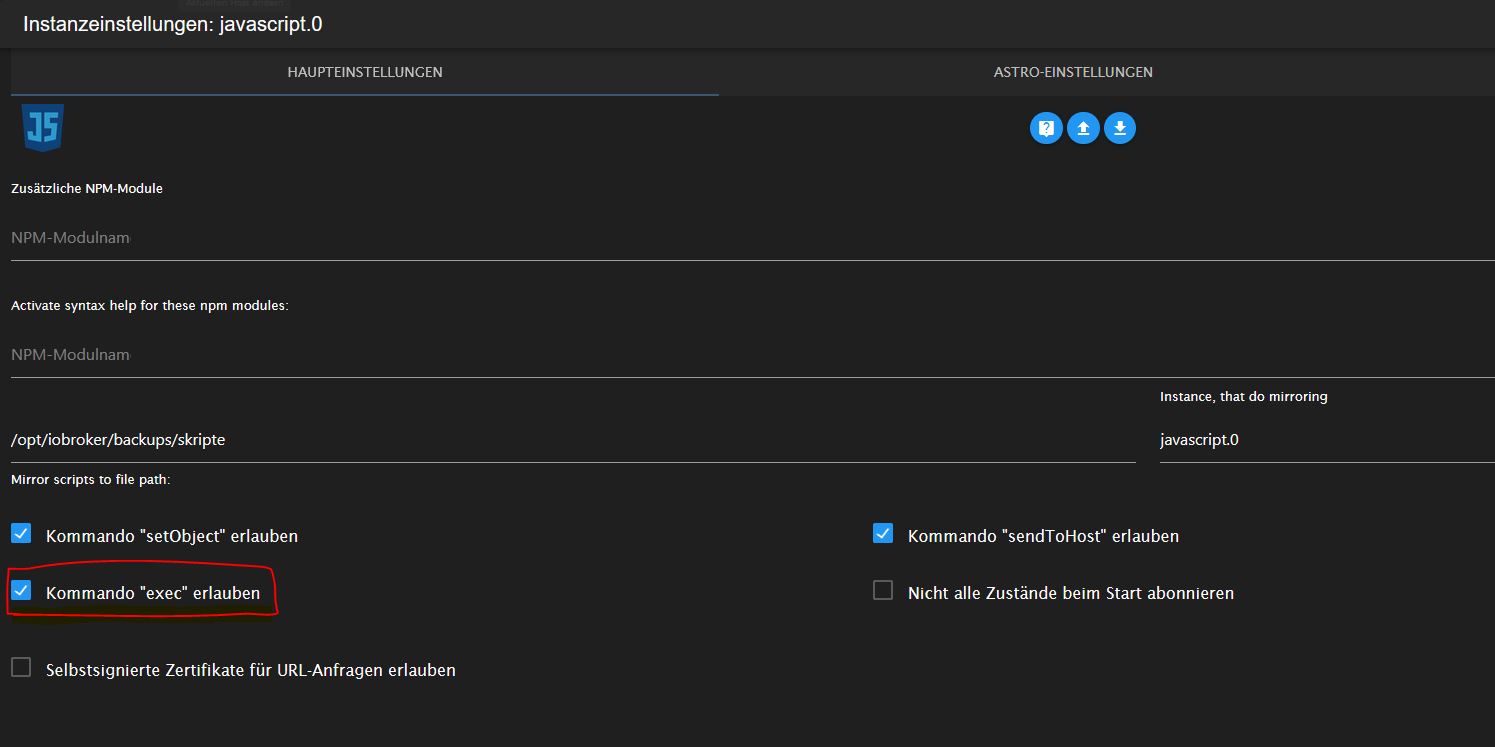The image size is (1495, 747).
Task: Open the mirroring instance dropdown javascript.0
Action: 1325,439
